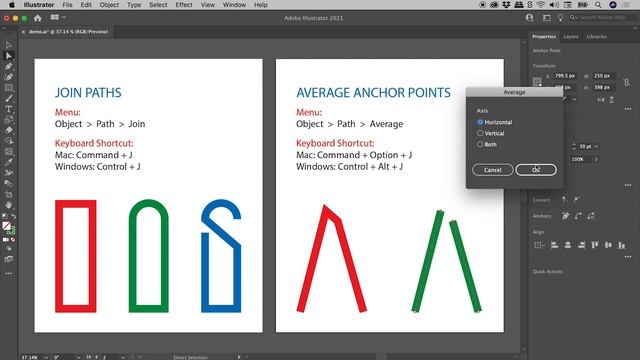
Task: Open the Properties tab
Action: click(x=544, y=36)
